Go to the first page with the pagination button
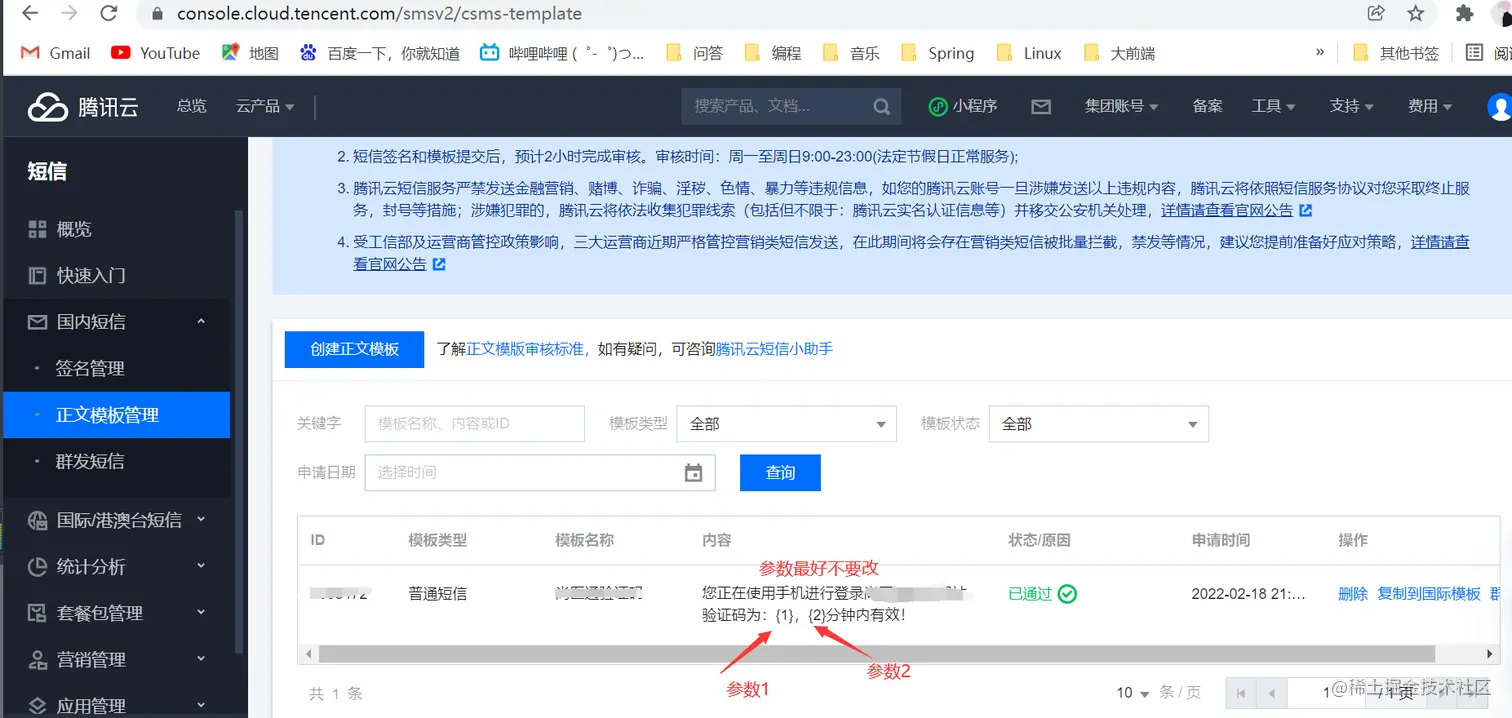Image resolution: width=1512 pixels, height=718 pixels. (x=1241, y=692)
